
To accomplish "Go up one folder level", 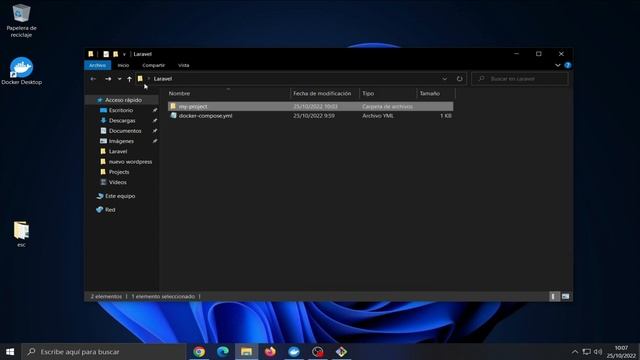I will pos(129,79).
